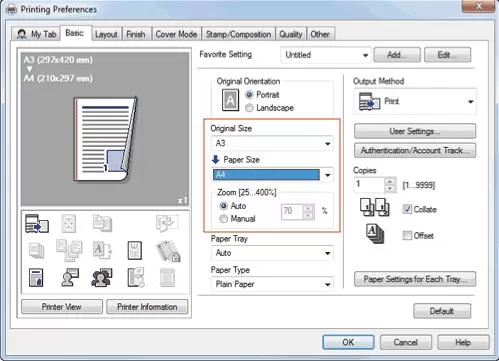
Task: Click the dark two-column text page icon
Action: 135,251
